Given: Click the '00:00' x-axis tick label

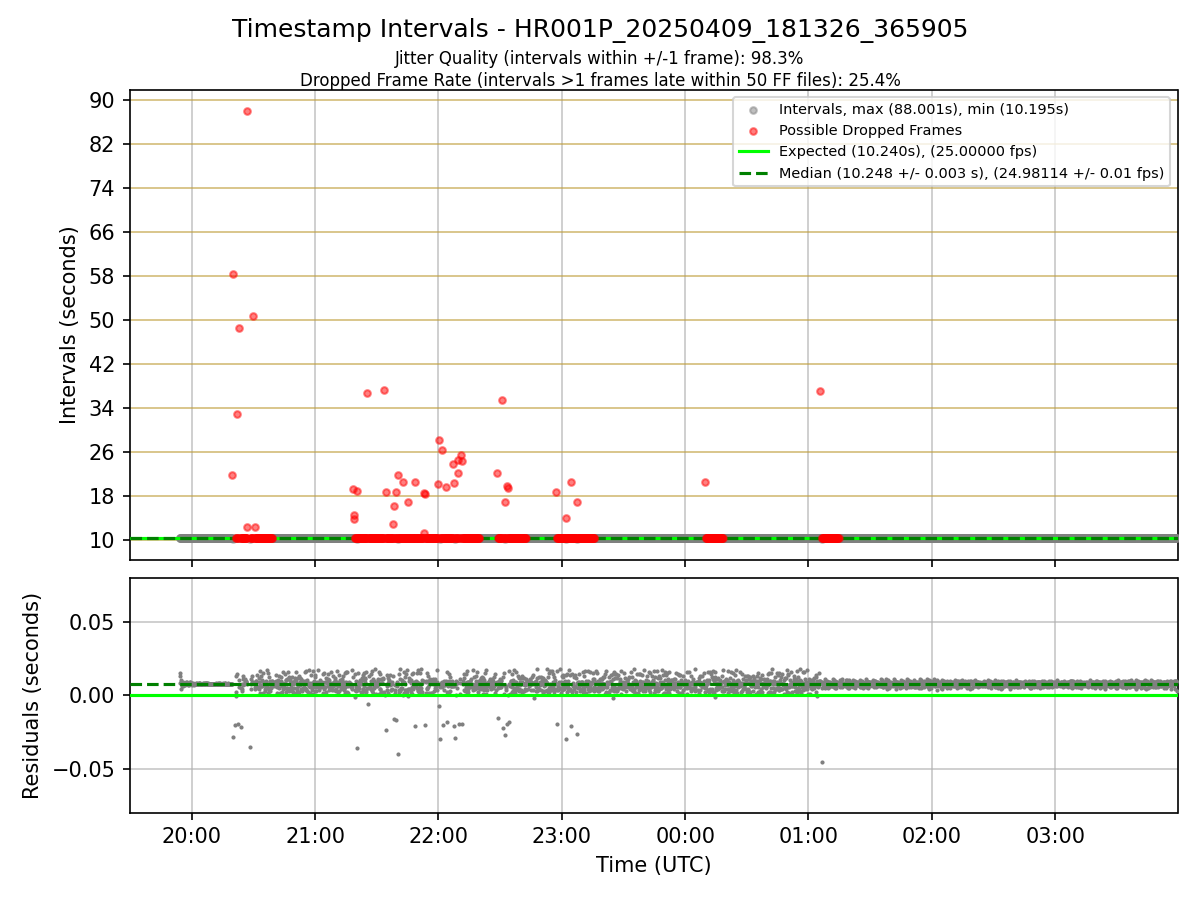Looking at the screenshot, I should tap(685, 835).
